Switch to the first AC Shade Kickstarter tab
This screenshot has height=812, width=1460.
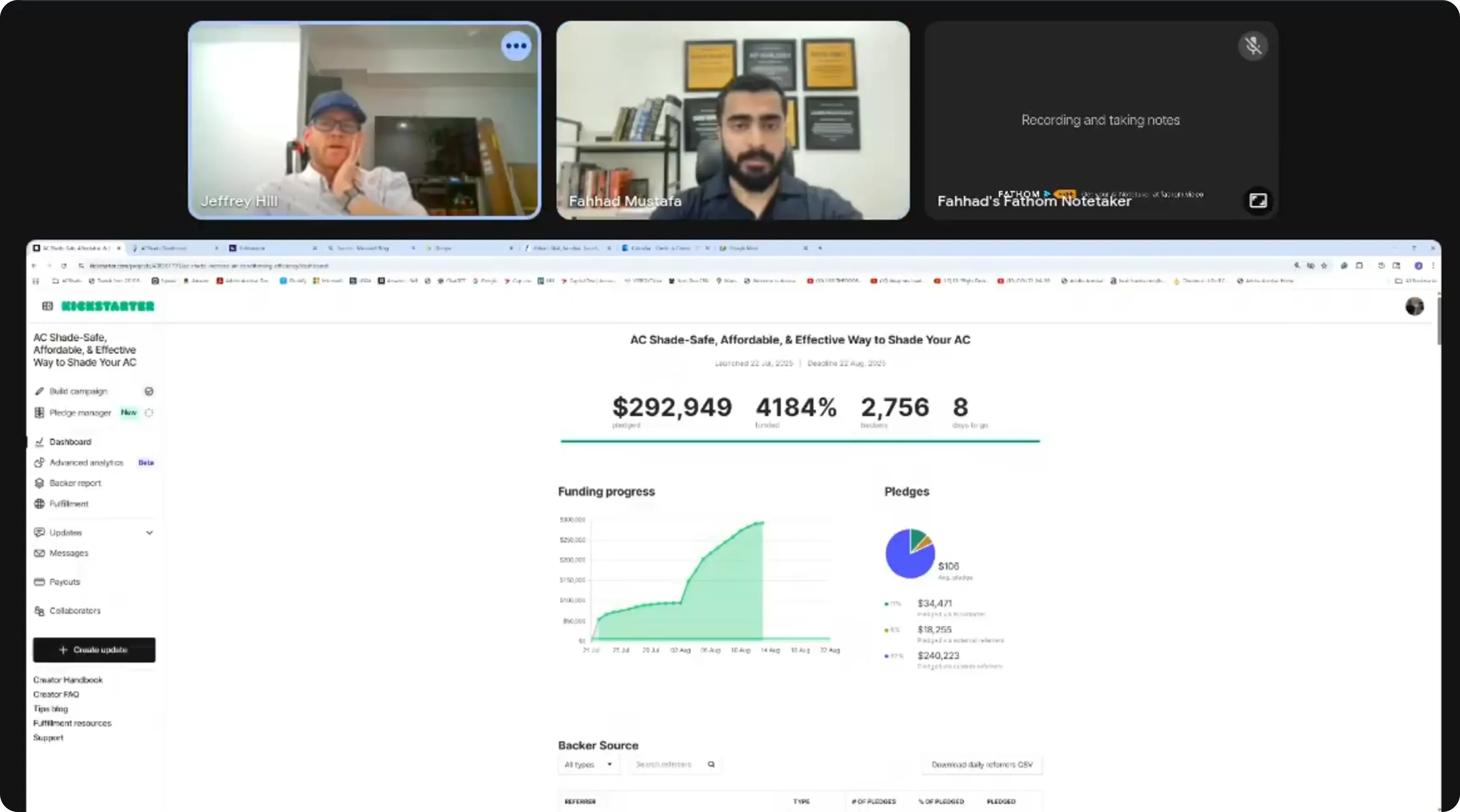pyautogui.click(x=76, y=248)
